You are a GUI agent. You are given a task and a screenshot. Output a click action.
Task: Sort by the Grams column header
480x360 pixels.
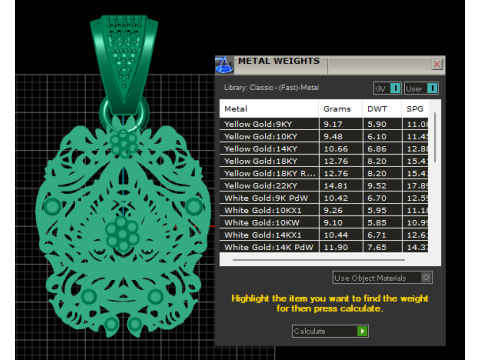341,109
